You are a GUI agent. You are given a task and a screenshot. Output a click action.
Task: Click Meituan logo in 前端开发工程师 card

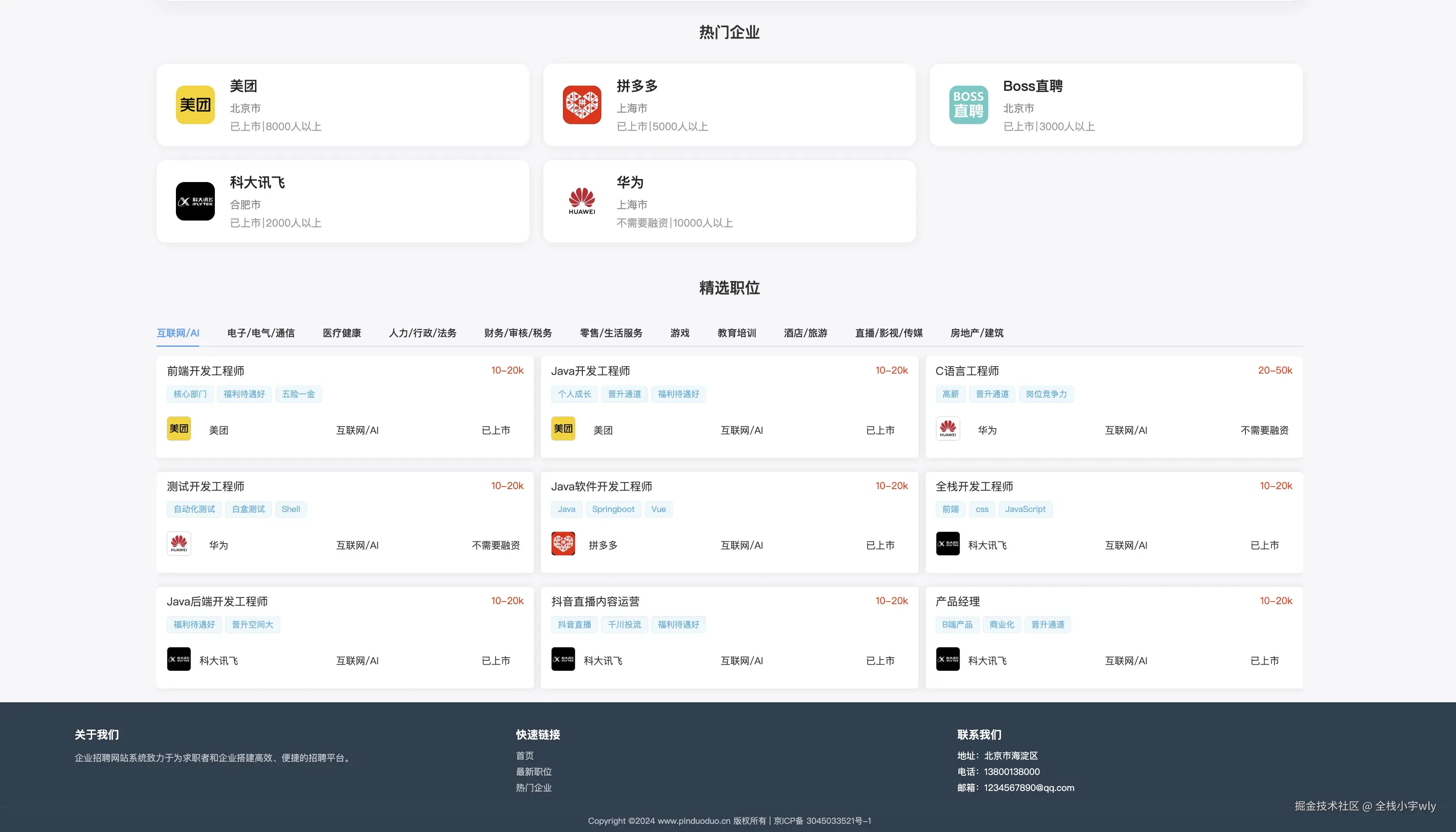point(179,429)
